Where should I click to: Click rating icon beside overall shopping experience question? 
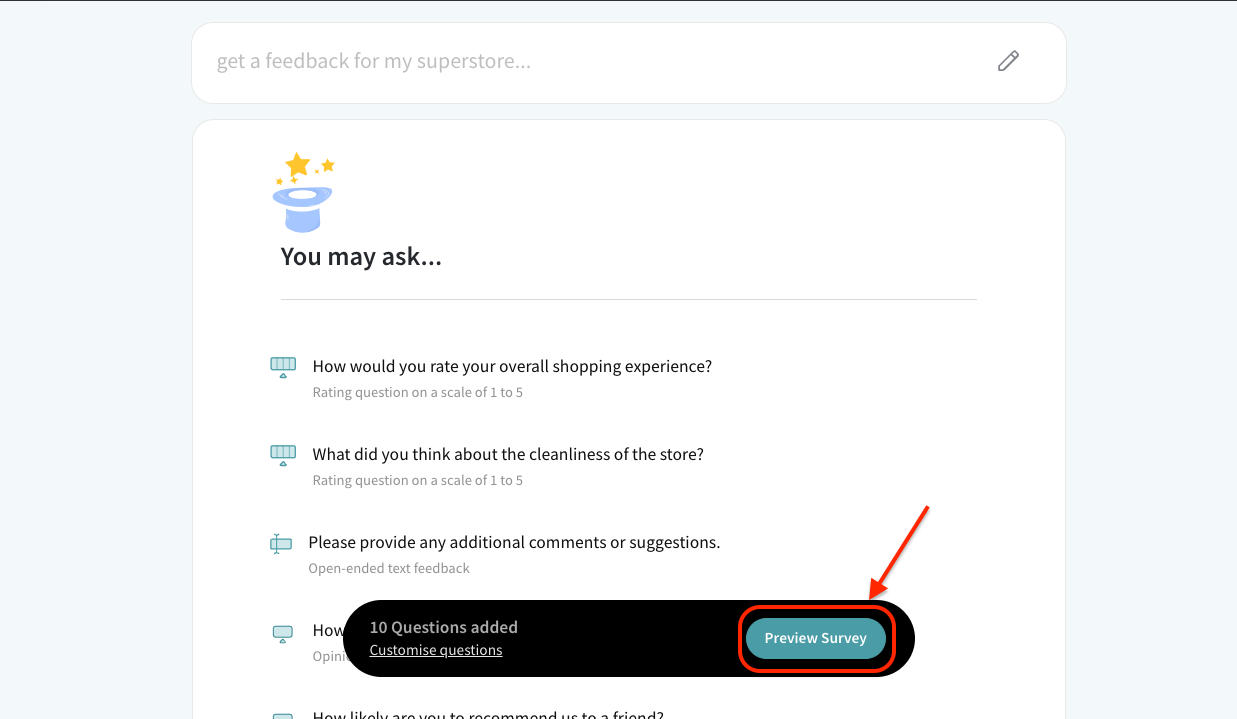pos(283,367)
